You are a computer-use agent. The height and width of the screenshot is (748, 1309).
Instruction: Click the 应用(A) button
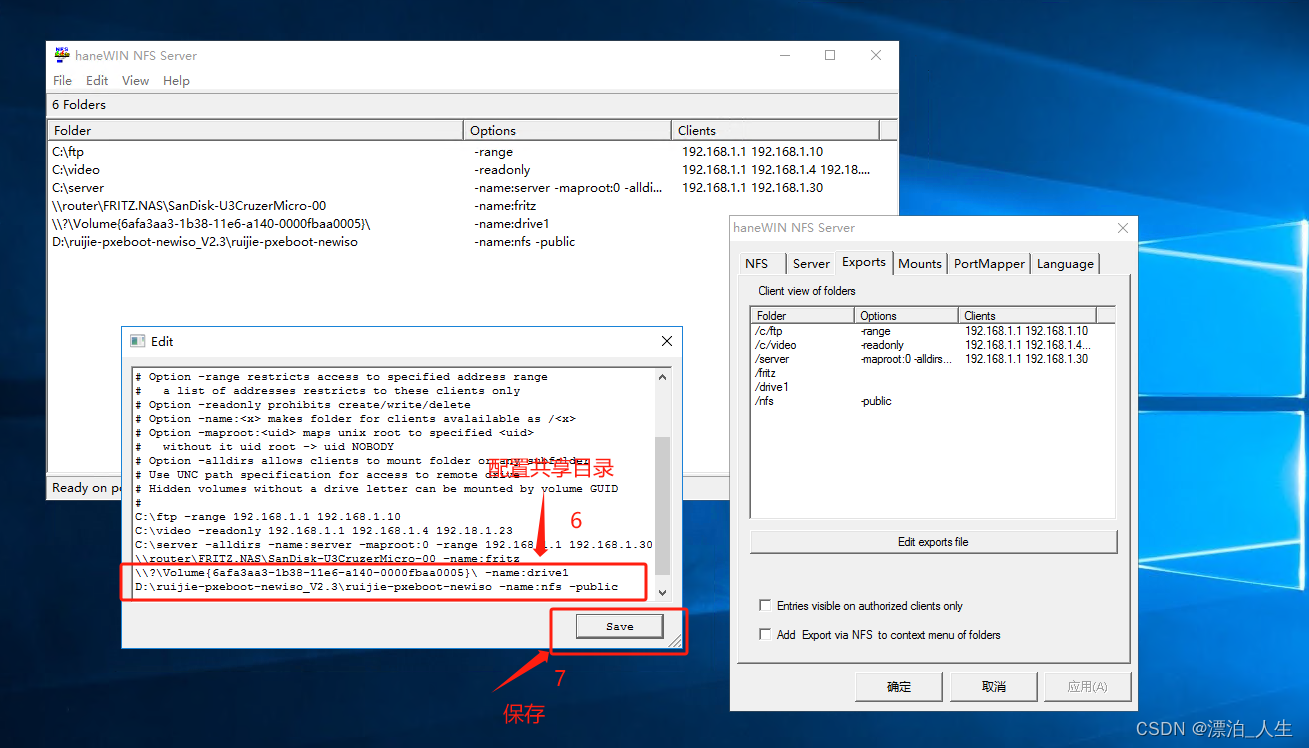[1087, 686]
